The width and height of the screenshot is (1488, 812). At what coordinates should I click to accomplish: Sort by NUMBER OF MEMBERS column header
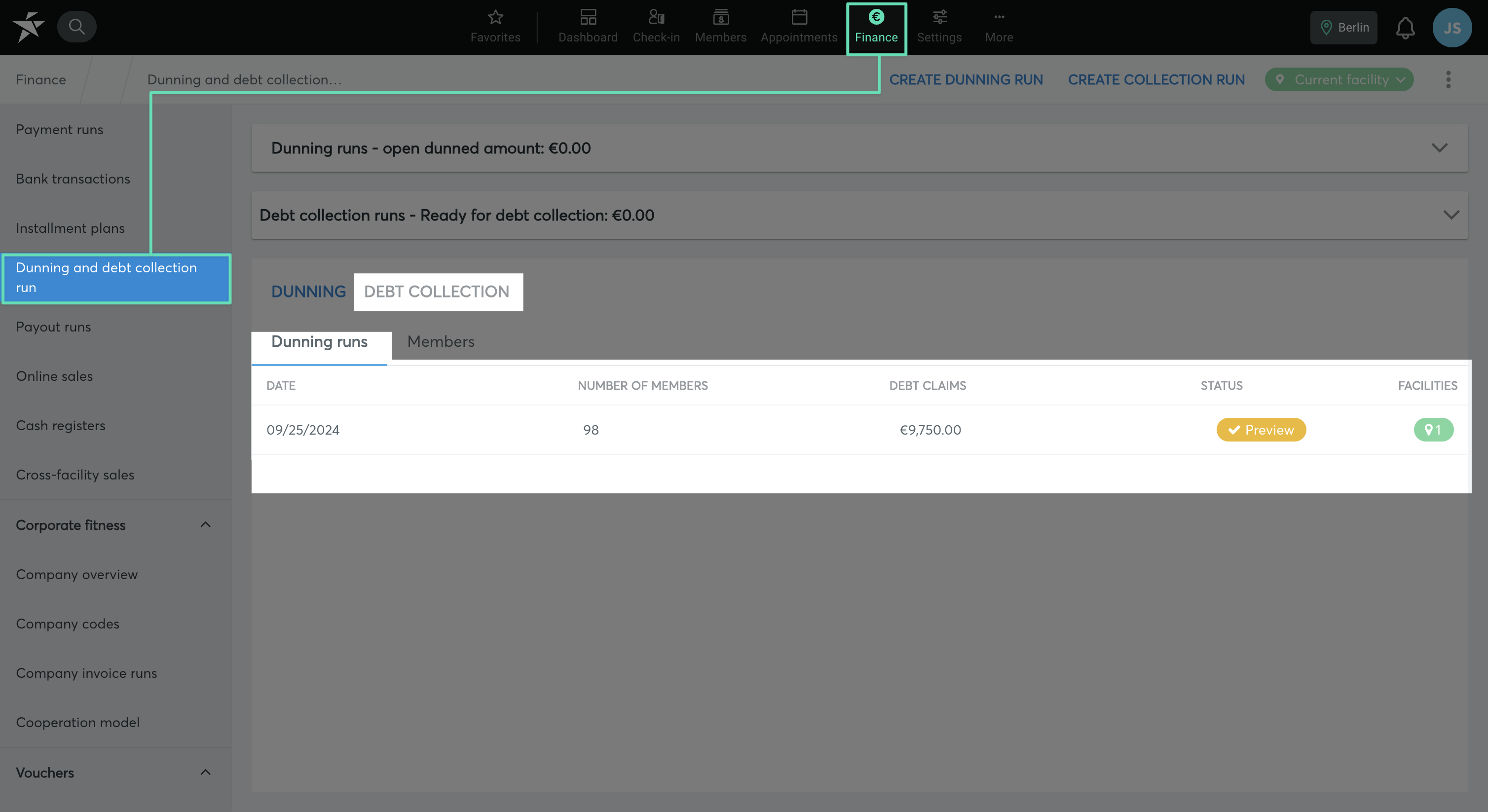click(642, 386)
